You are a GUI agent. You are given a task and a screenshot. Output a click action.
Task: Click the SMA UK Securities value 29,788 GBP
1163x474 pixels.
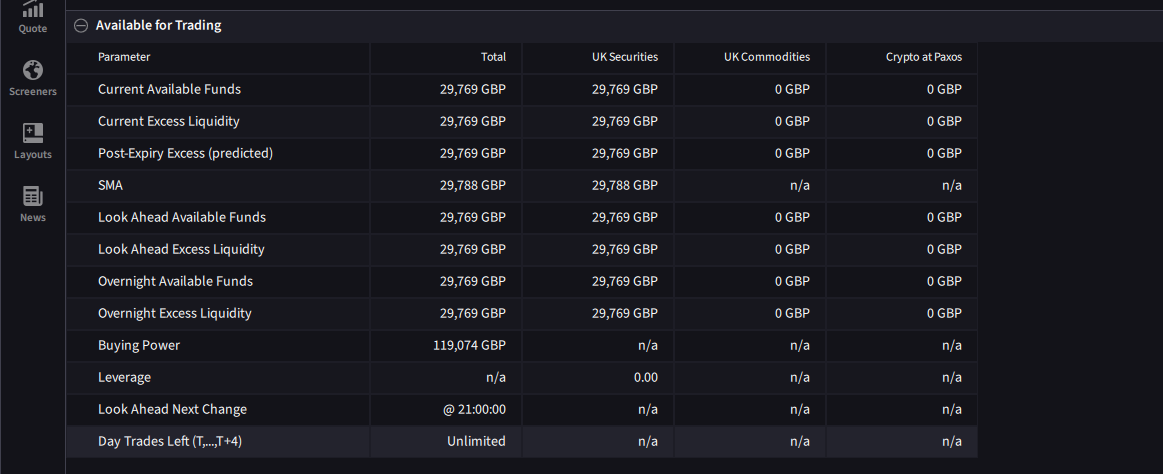tap(624, 185)
